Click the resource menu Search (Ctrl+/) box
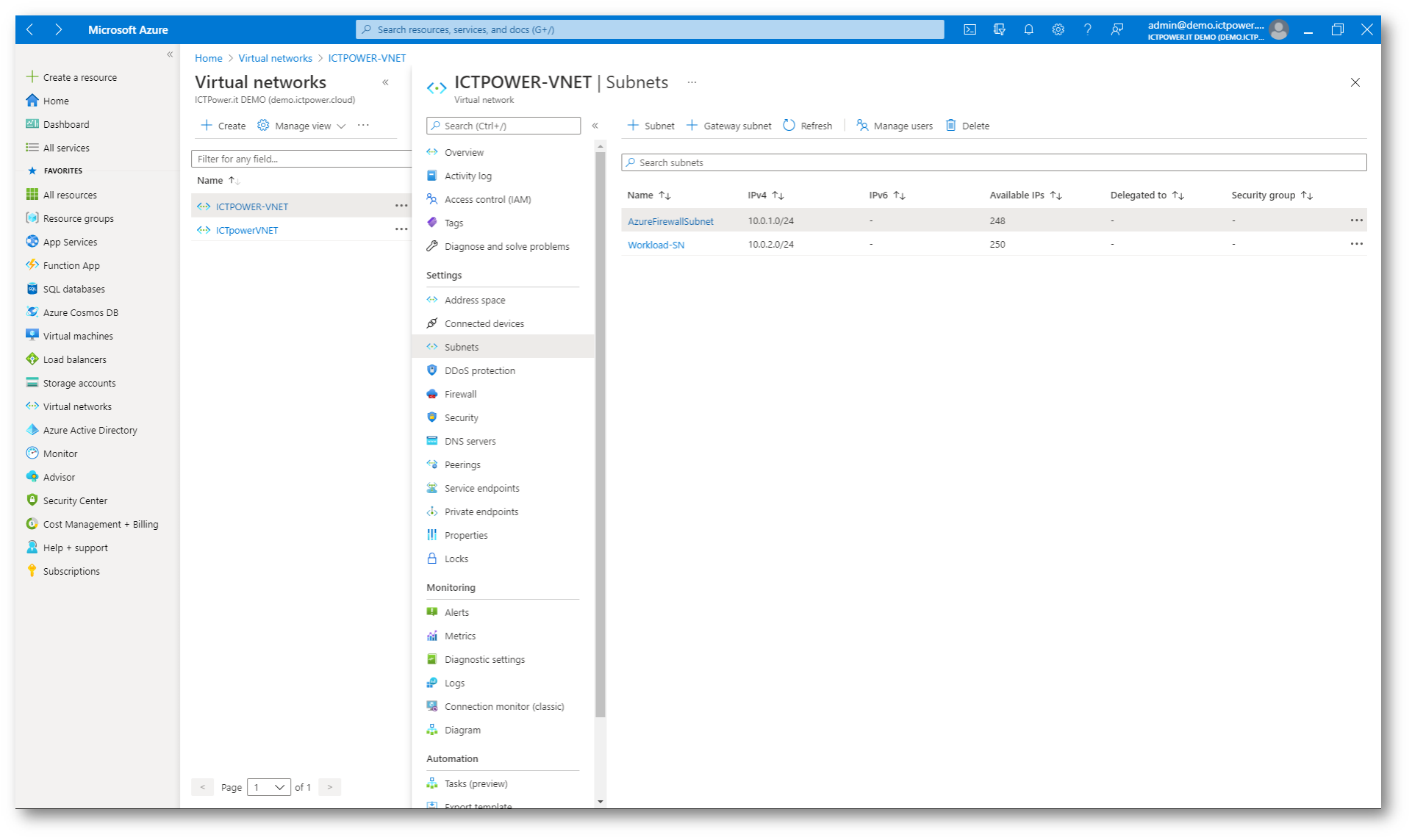 503,126
